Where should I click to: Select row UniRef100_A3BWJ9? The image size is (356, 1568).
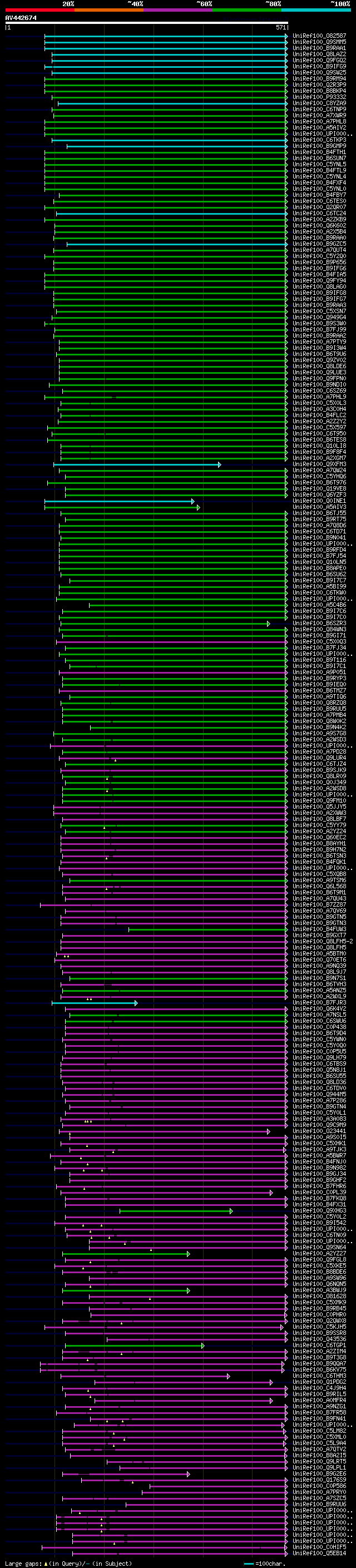(319, 1290)
